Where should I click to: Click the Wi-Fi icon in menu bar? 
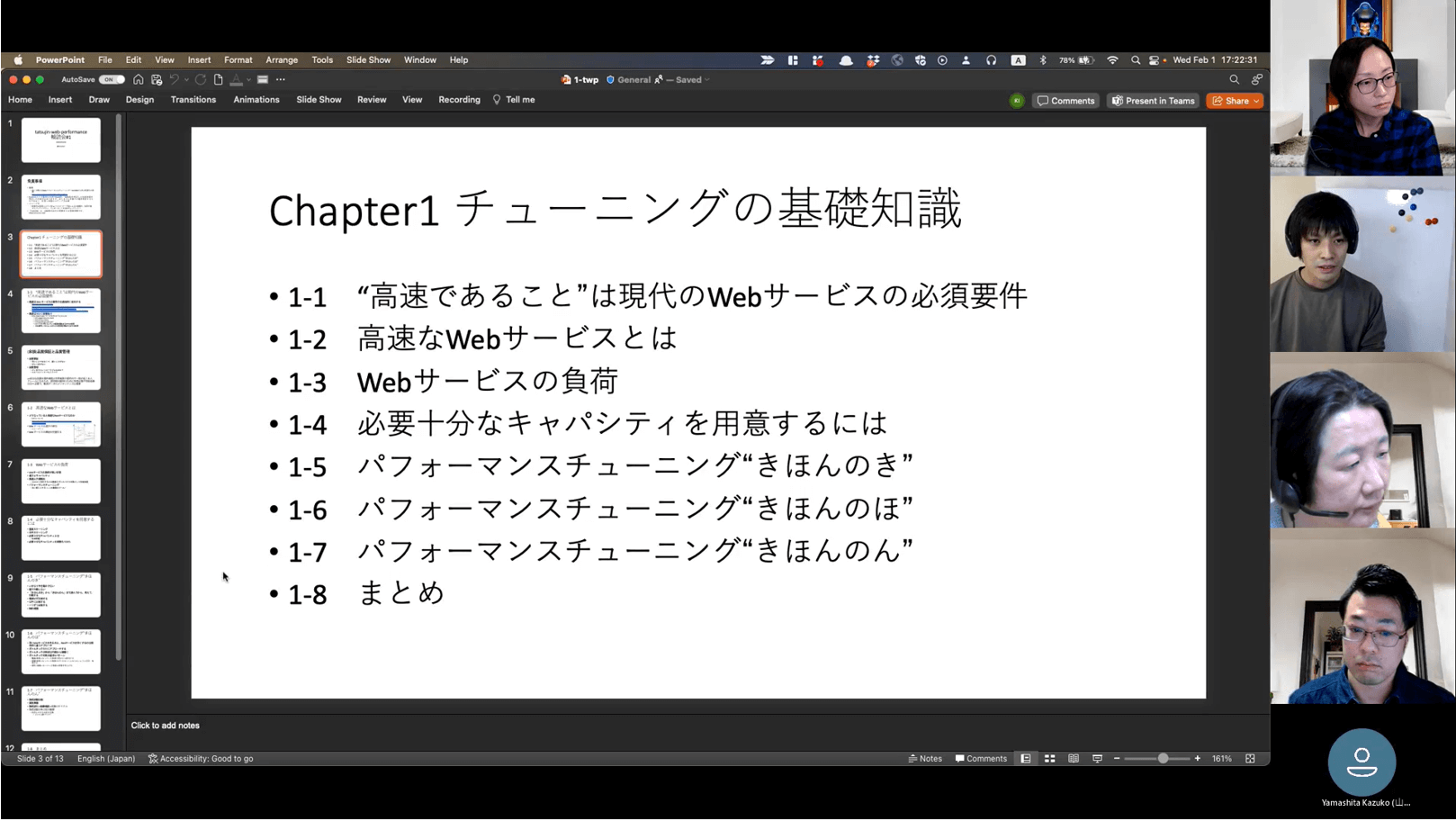(x=1113, y=60)
